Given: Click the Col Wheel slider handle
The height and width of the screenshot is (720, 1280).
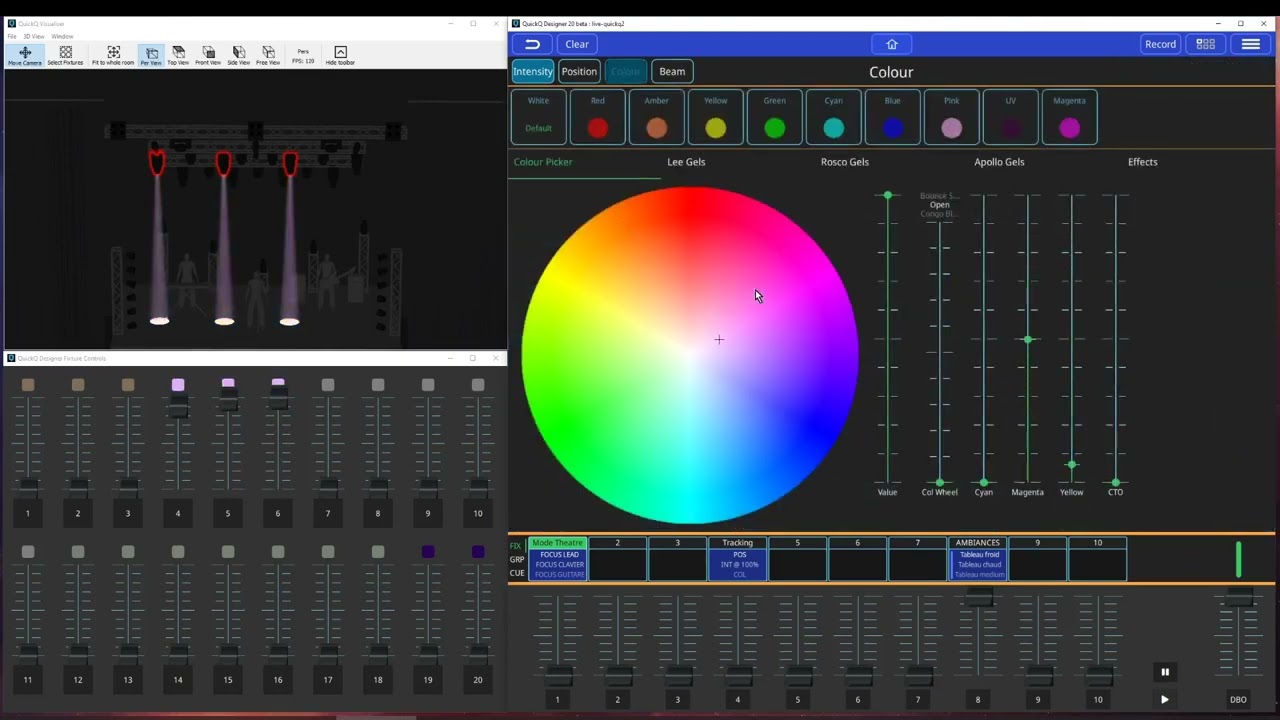Looking at the screenshot, I should click(939, 483).
